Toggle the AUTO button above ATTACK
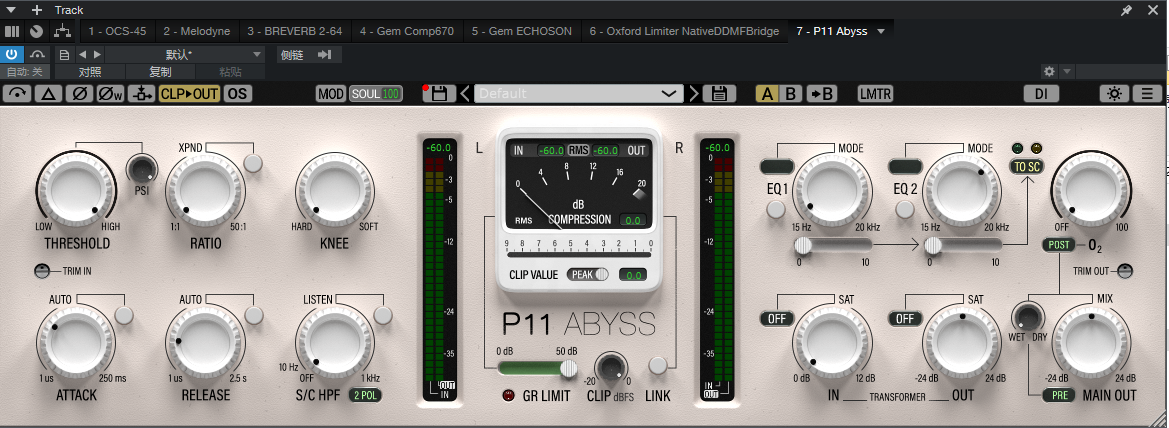Screen dimensions: 1169x428 124,315
